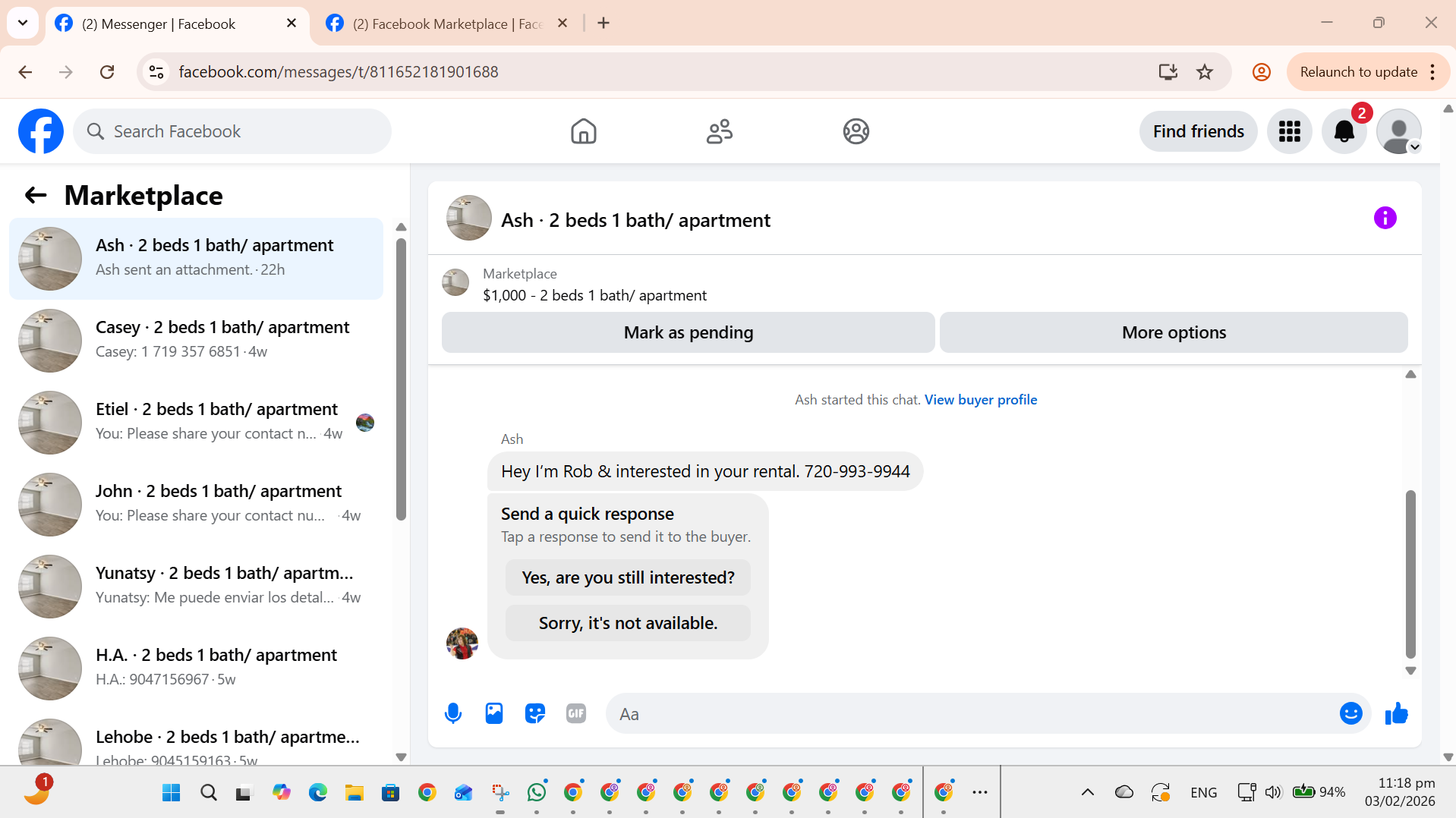Image resolution: width=1456 pixels, height=818 pixels.
Task: Open the account profile avatar menu
Action: [1398, 131]
